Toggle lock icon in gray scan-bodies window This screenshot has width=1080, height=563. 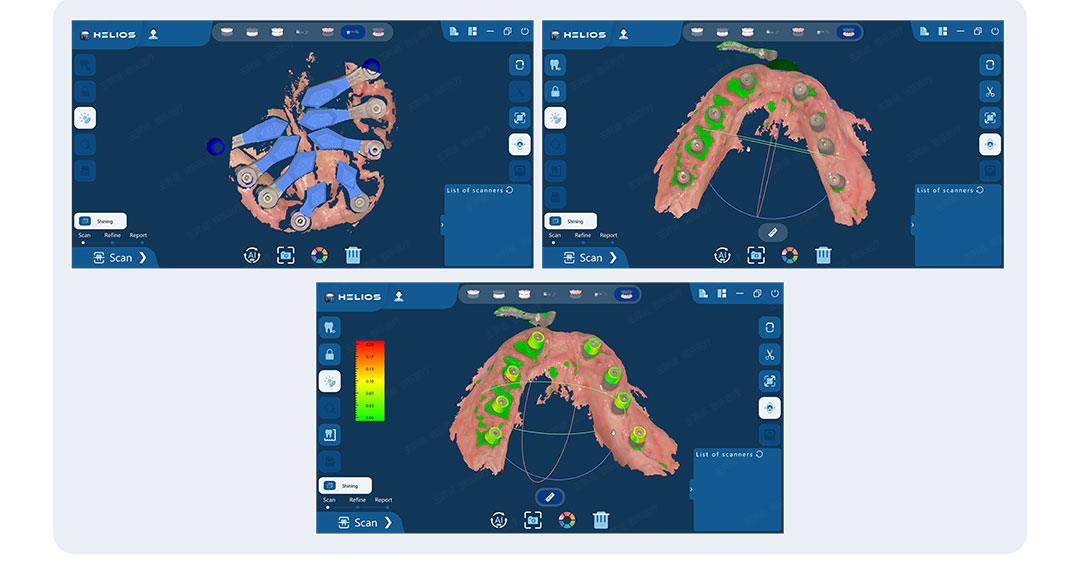(555, 91)
